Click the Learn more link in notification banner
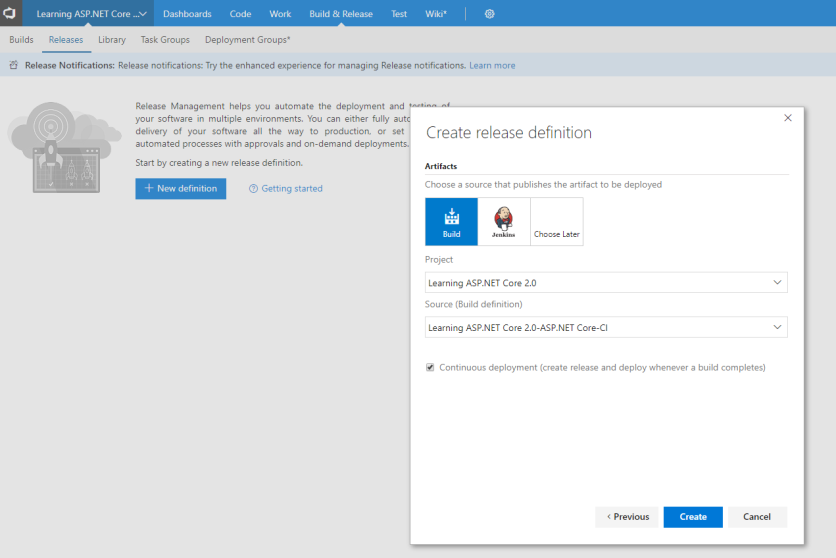This screenshot has height=558, width=836. click(x=492, y=66)
